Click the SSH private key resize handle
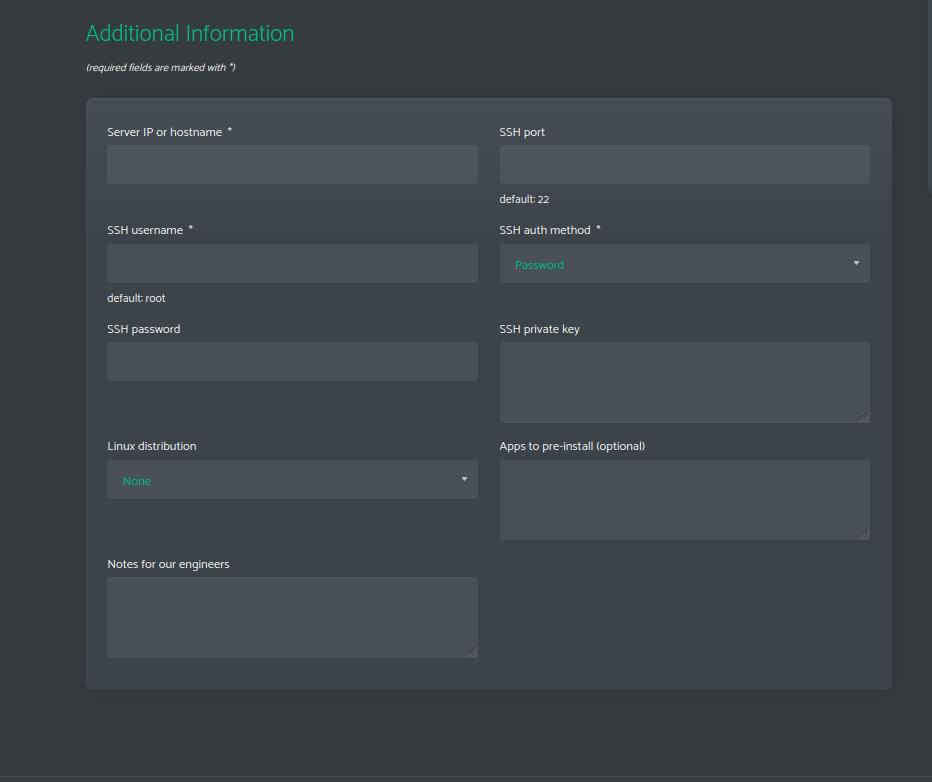Screen dimensions: 932x782 (x=864, y=417)
